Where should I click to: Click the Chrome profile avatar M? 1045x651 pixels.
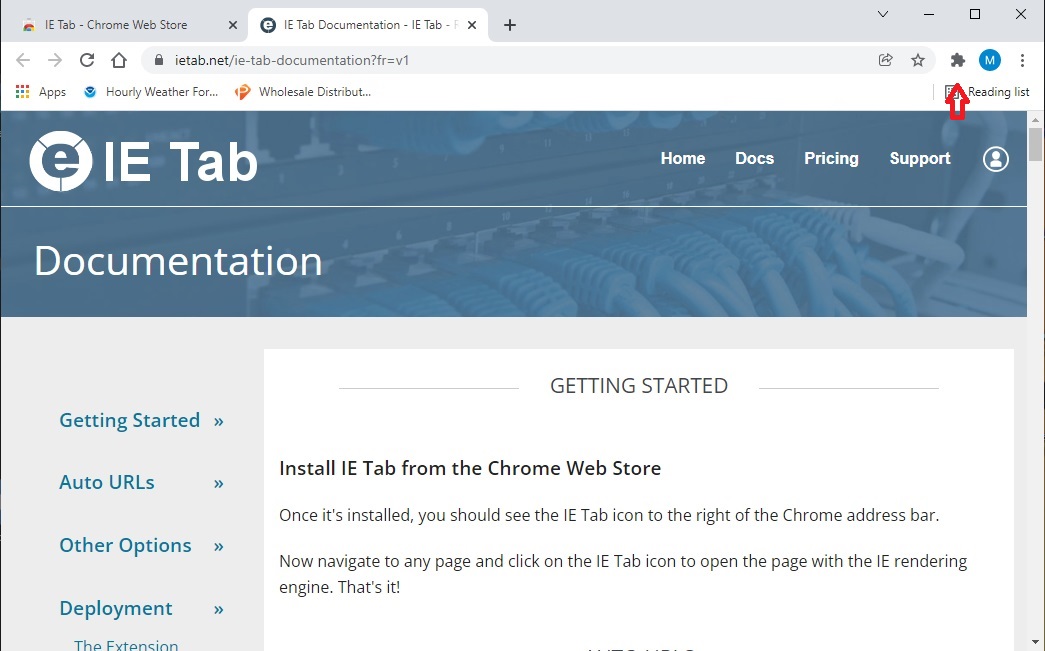[989, 60]
